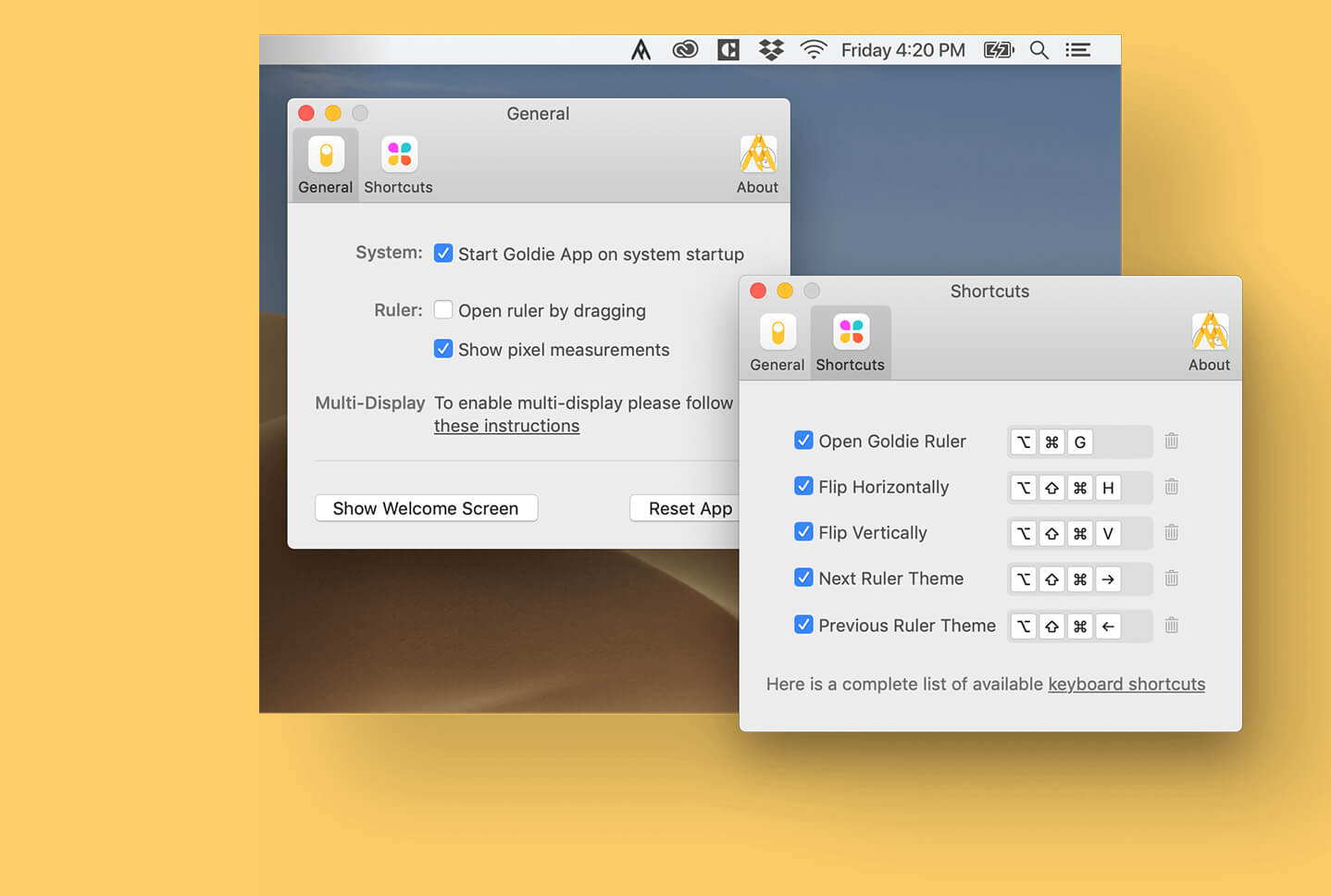Minimize the Shortcuts window
Image resolution: width=1331 pixels, height=896 pixels.
point(785,291)
